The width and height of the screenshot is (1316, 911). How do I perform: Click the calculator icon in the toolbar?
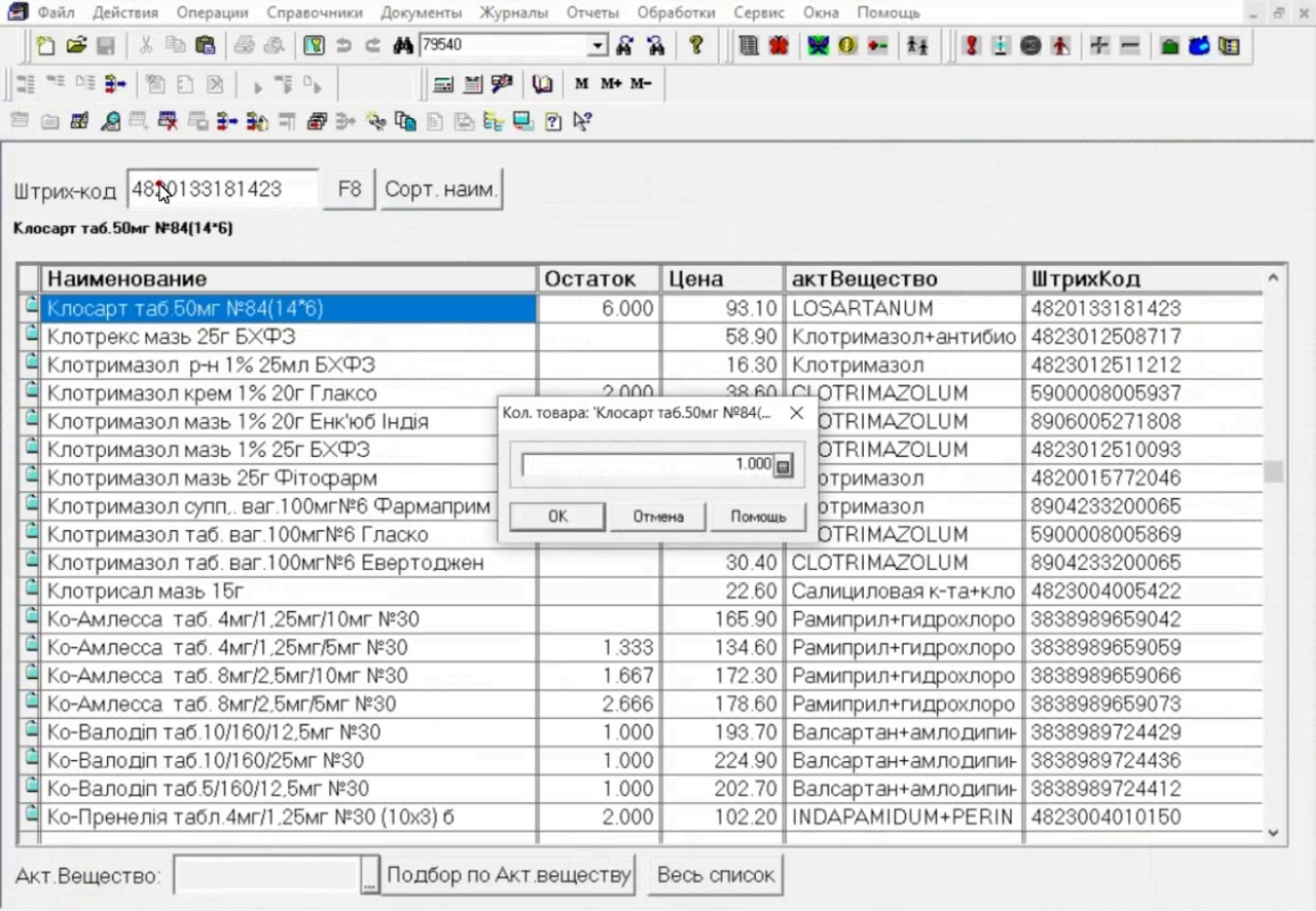443,84
